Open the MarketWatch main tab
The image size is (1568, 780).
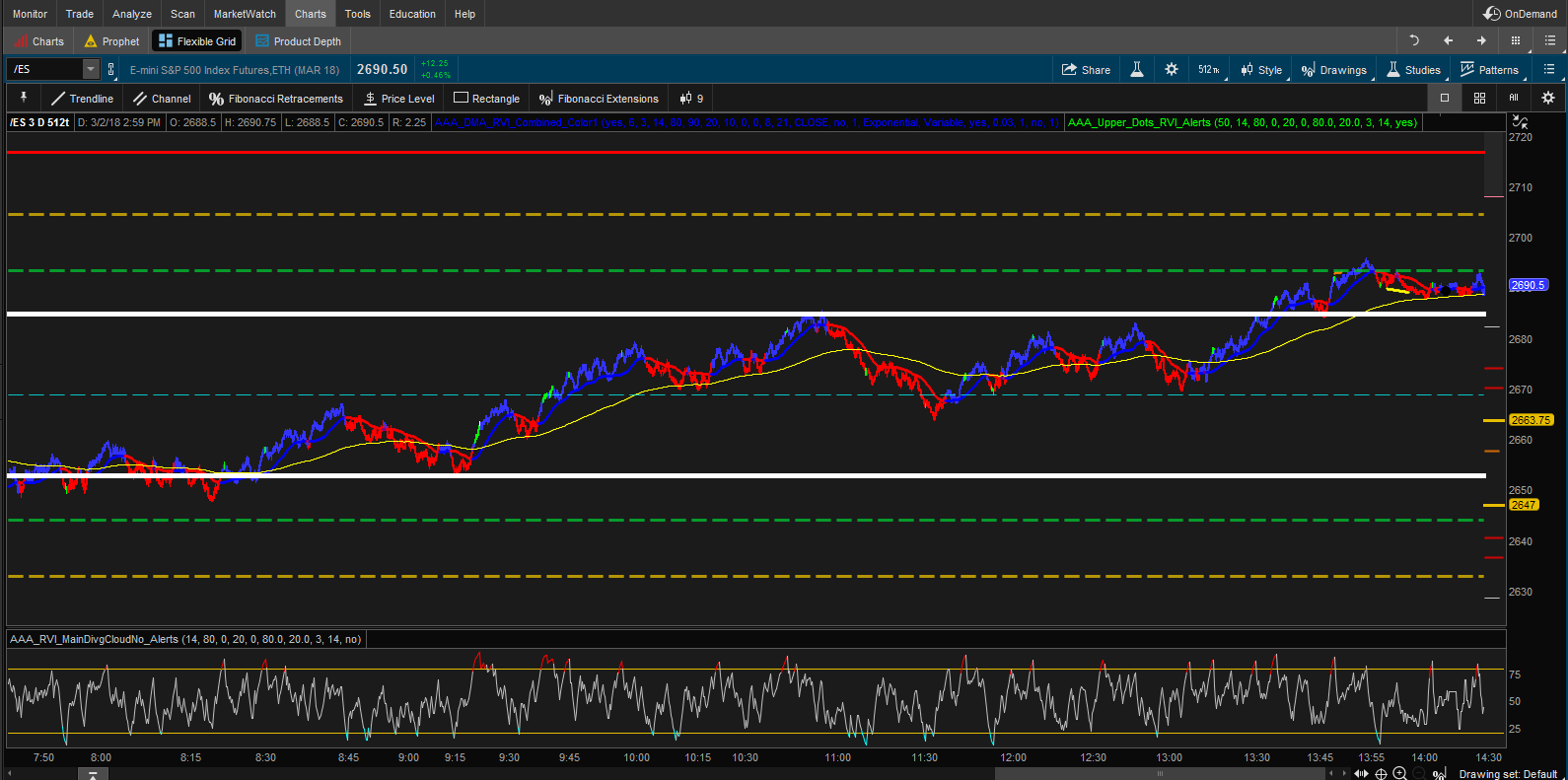pos(245,14)
